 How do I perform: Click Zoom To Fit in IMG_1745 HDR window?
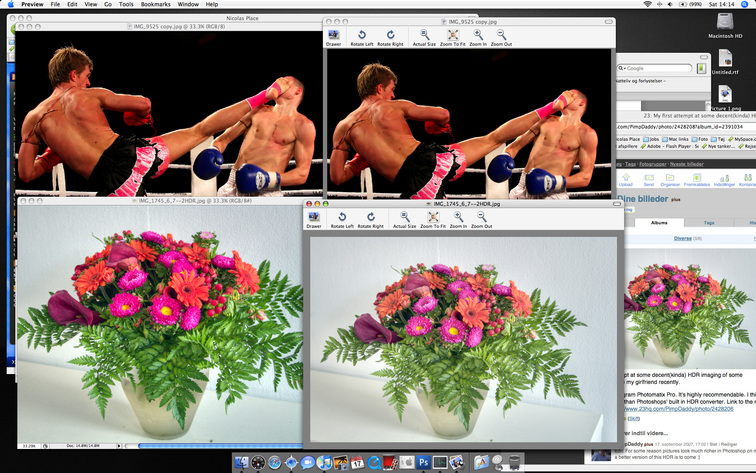(433, 220)
